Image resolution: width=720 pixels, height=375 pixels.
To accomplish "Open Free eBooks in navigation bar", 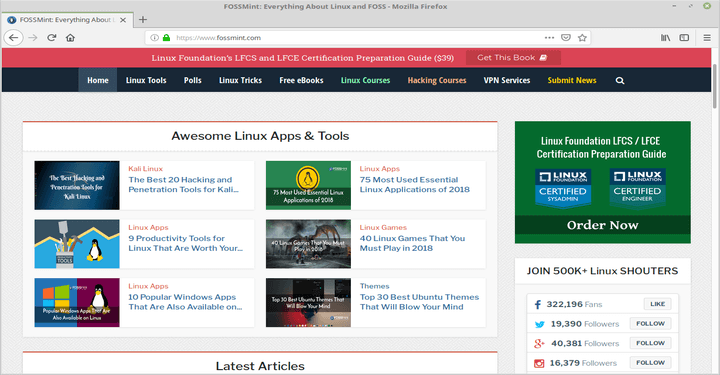I will pyautogui.click(x=301, y=80).
